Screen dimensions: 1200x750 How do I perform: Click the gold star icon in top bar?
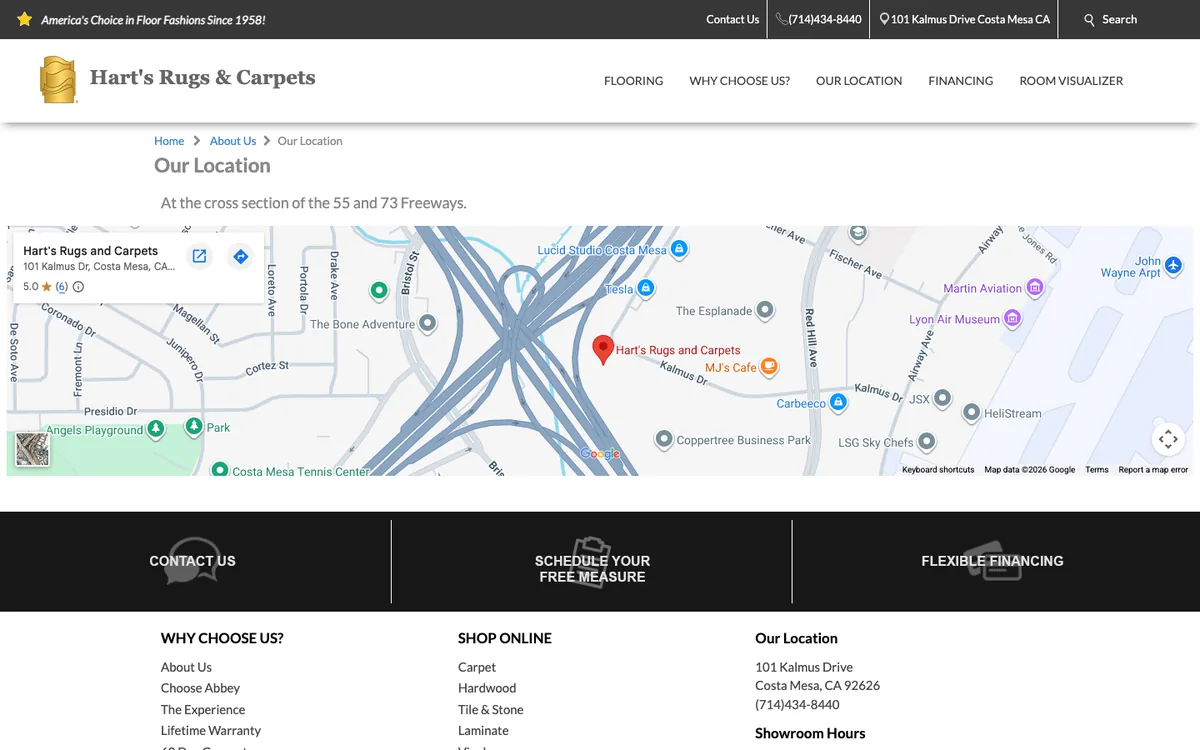point(25,19)
